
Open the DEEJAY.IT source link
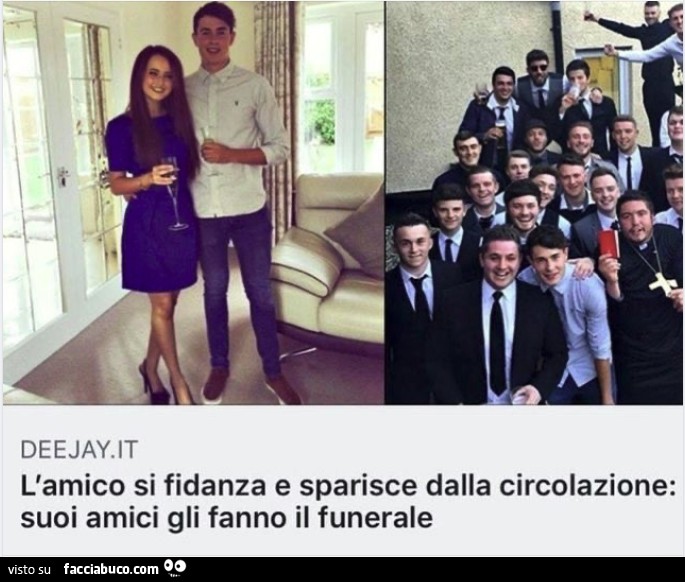pos(79,449)
